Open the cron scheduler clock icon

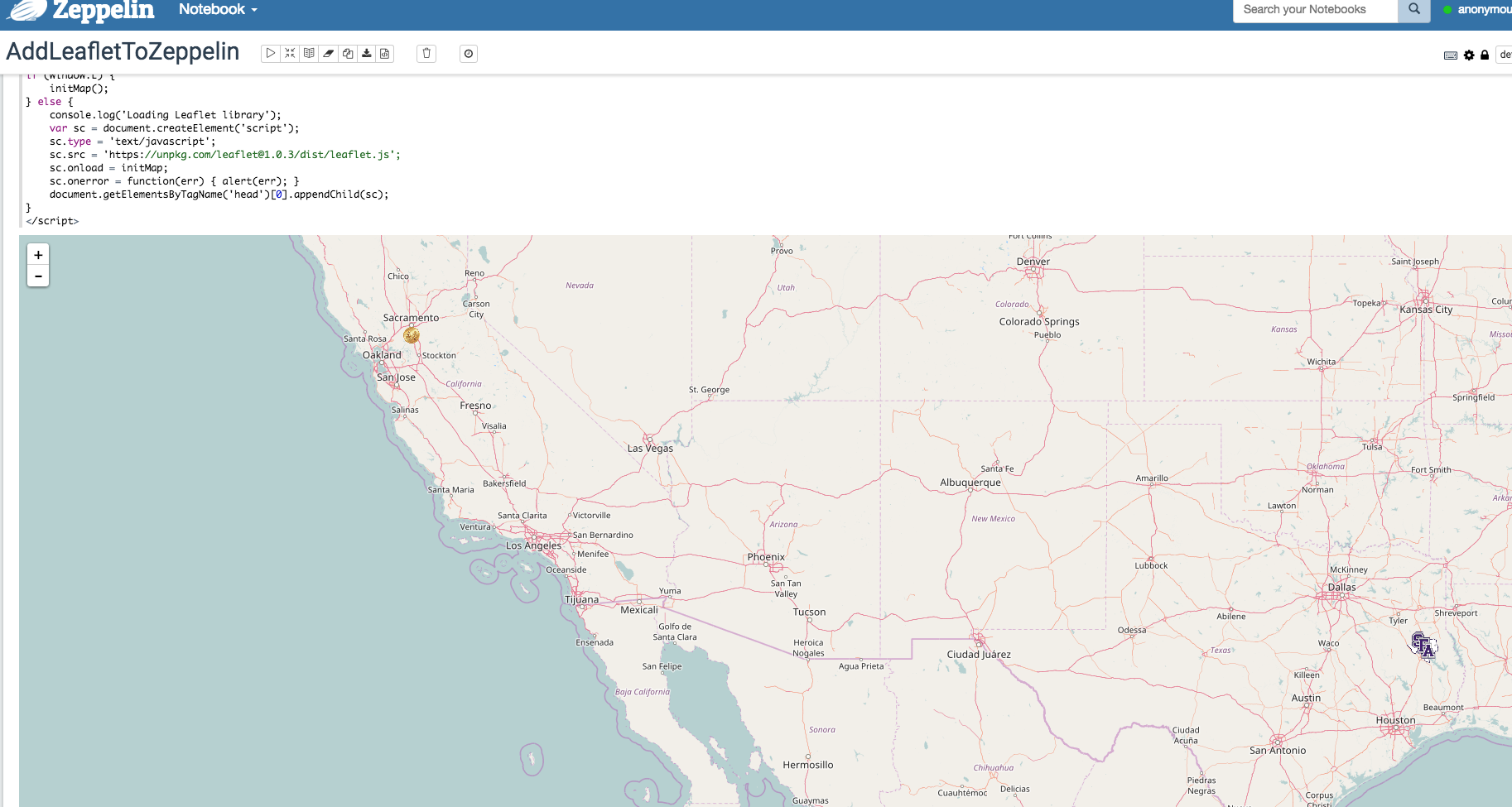[468, 53]
